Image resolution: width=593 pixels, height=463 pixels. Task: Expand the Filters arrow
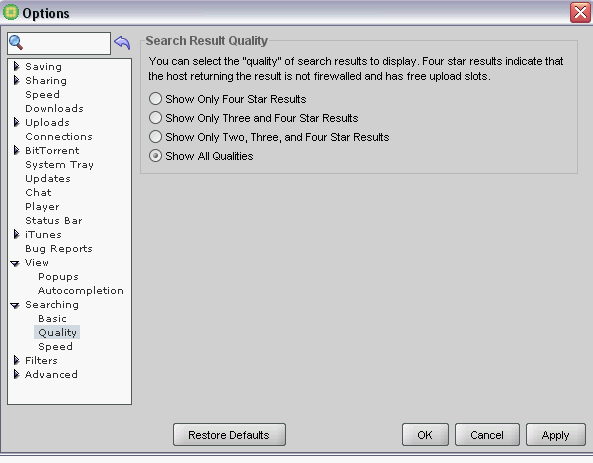pos(16,360)
